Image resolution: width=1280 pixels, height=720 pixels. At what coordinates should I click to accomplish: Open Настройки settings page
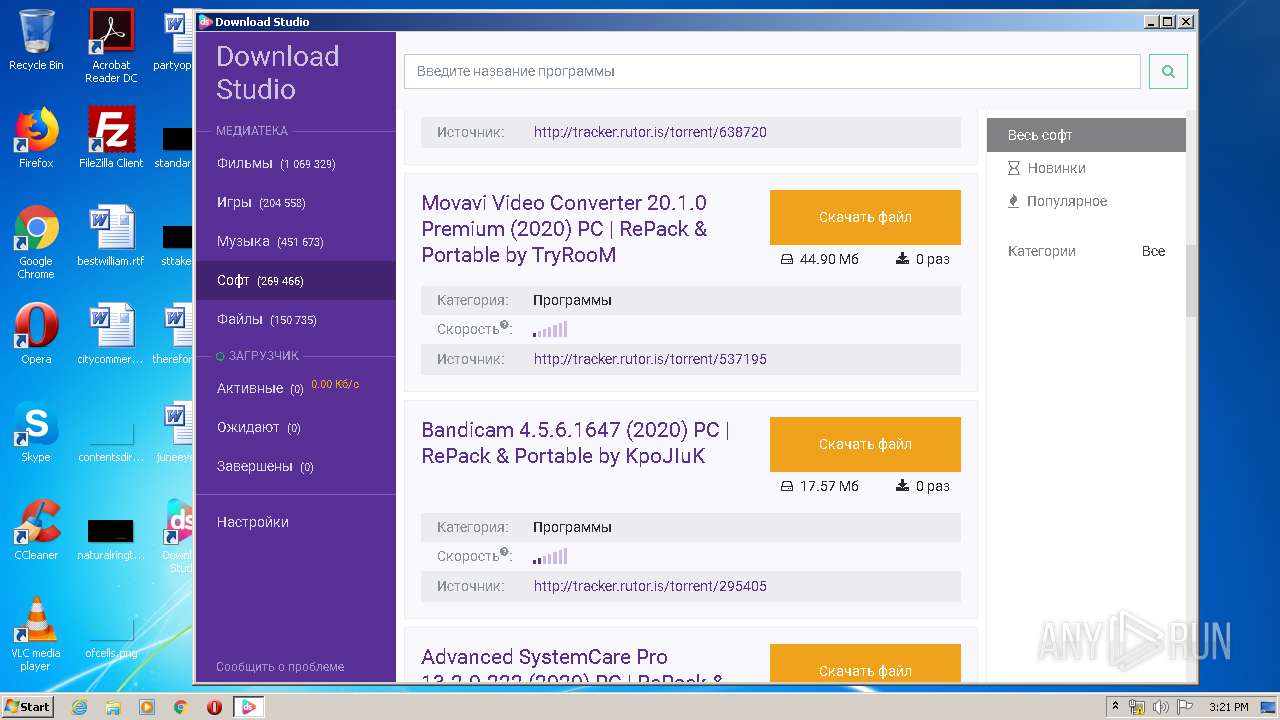pyautogui.click(x=253, y=522)
